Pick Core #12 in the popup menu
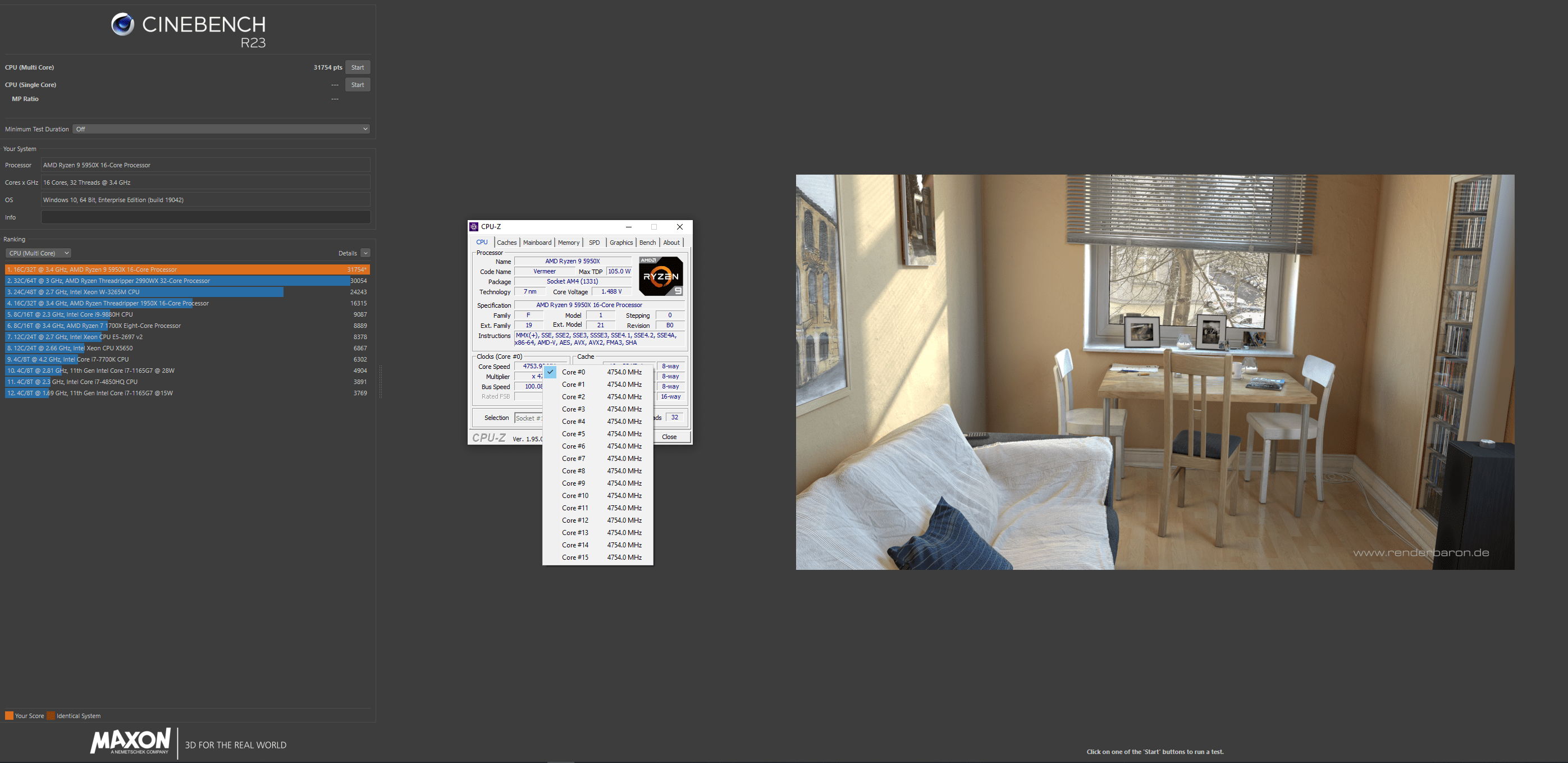Screen dimensions: 1568x763 pyautogui.click(x=598, y=520)
